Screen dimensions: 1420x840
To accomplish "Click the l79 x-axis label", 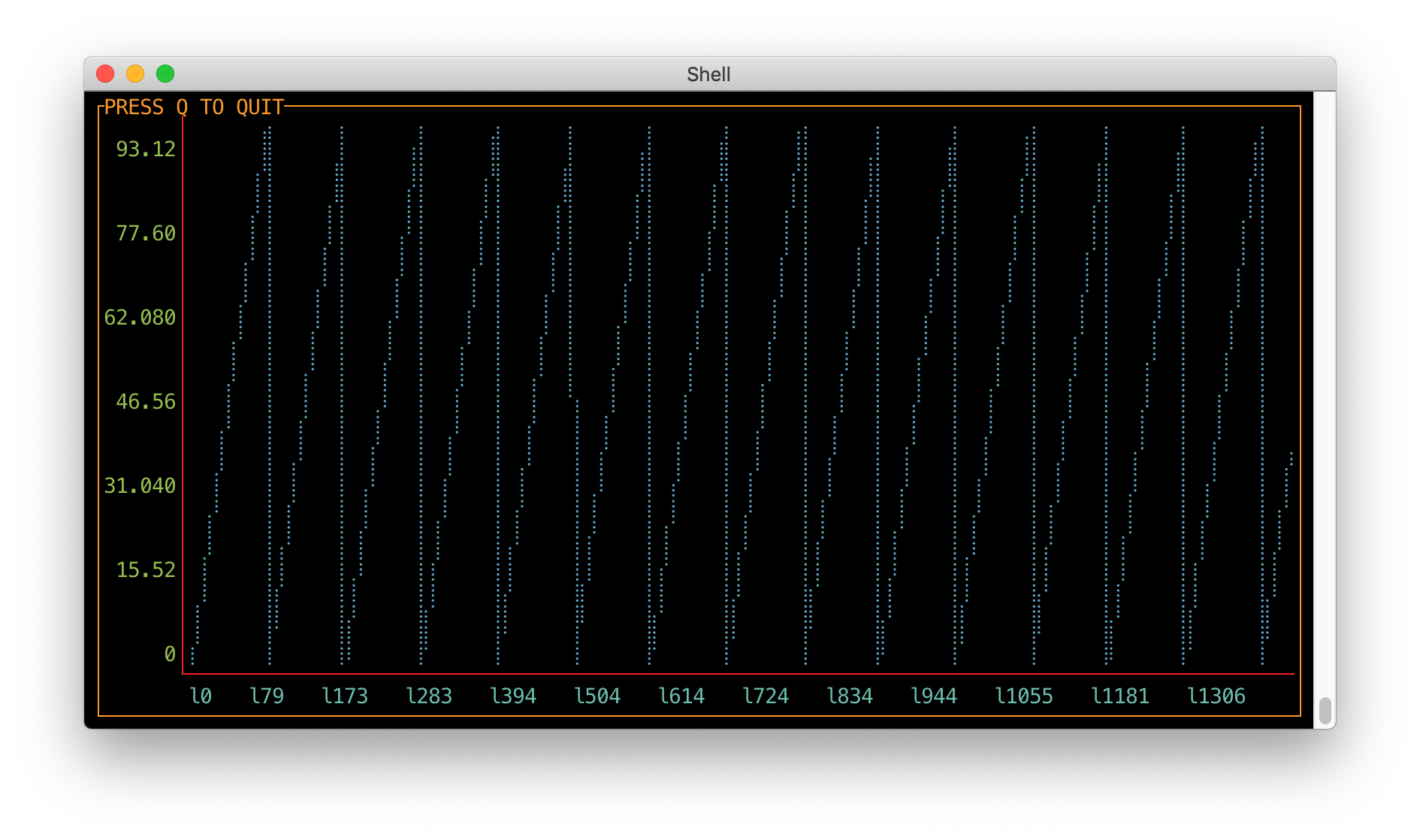I will click(x=268, y=696).
